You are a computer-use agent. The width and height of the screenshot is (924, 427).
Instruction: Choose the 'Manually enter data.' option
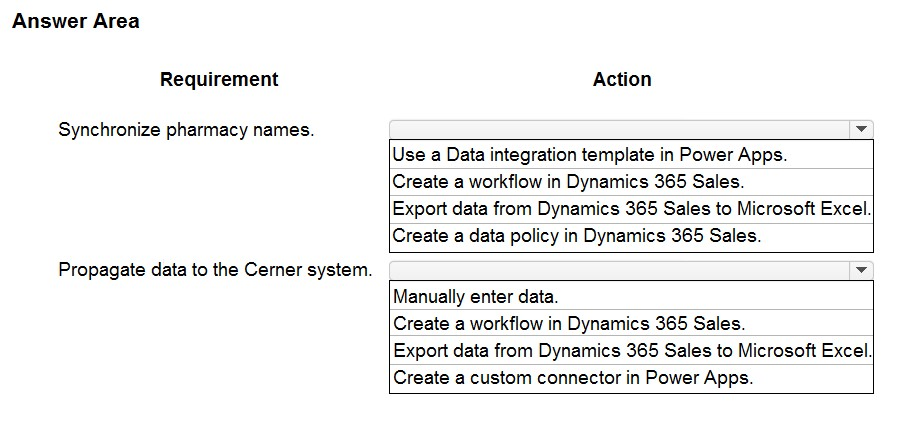pyautogui.click(x=476, y=297)
